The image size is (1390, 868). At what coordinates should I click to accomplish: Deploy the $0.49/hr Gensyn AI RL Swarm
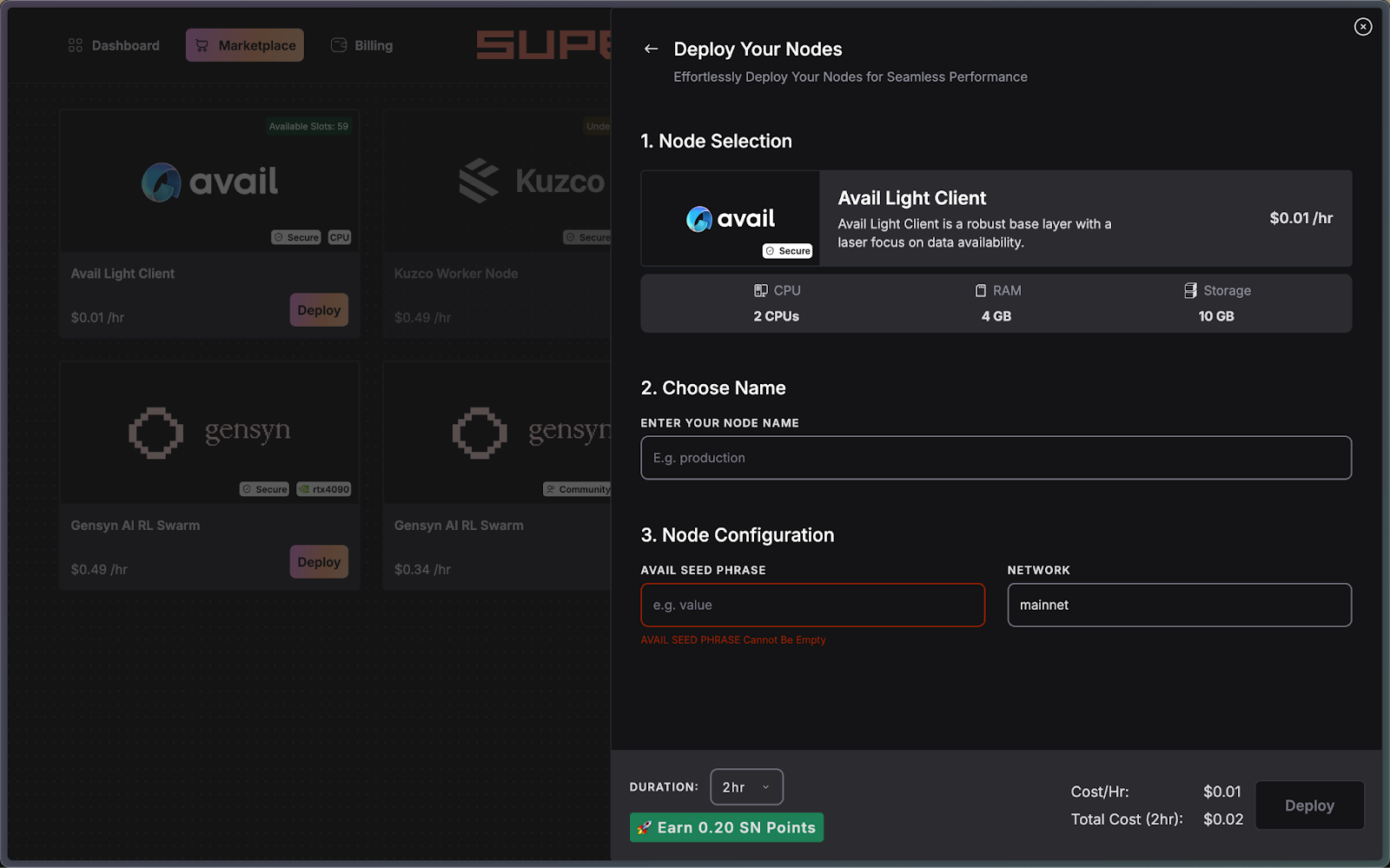click(319, 562)
